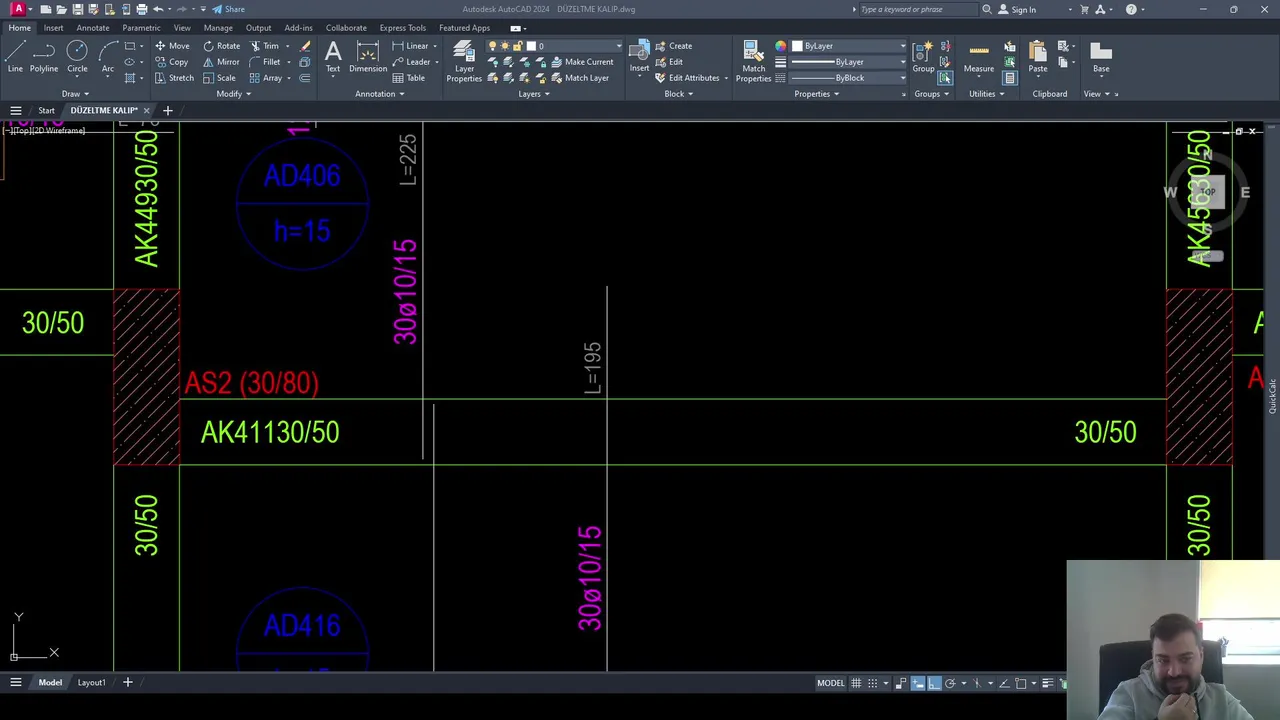This screenshot has width=1280, height=720.
Task: Click the Plot printer icon
Action: click(141, 9)
